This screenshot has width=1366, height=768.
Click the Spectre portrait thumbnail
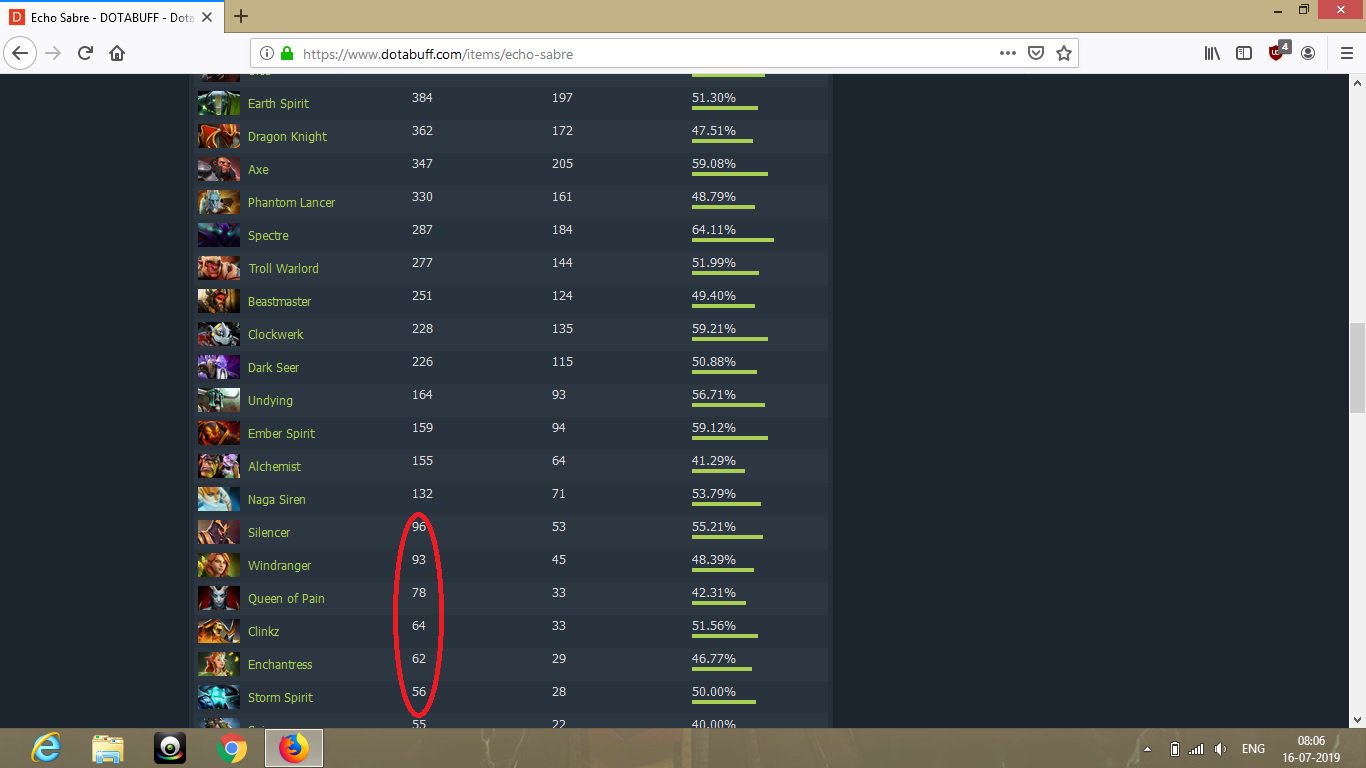[218, 236]
